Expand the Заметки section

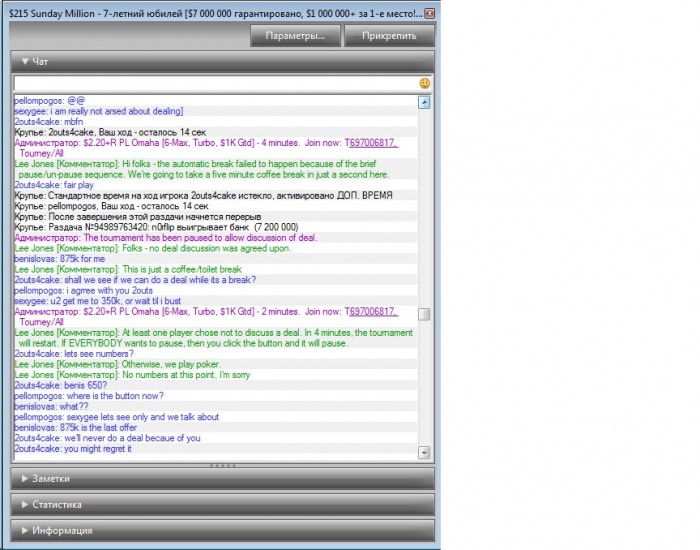(x=222, y=479)
